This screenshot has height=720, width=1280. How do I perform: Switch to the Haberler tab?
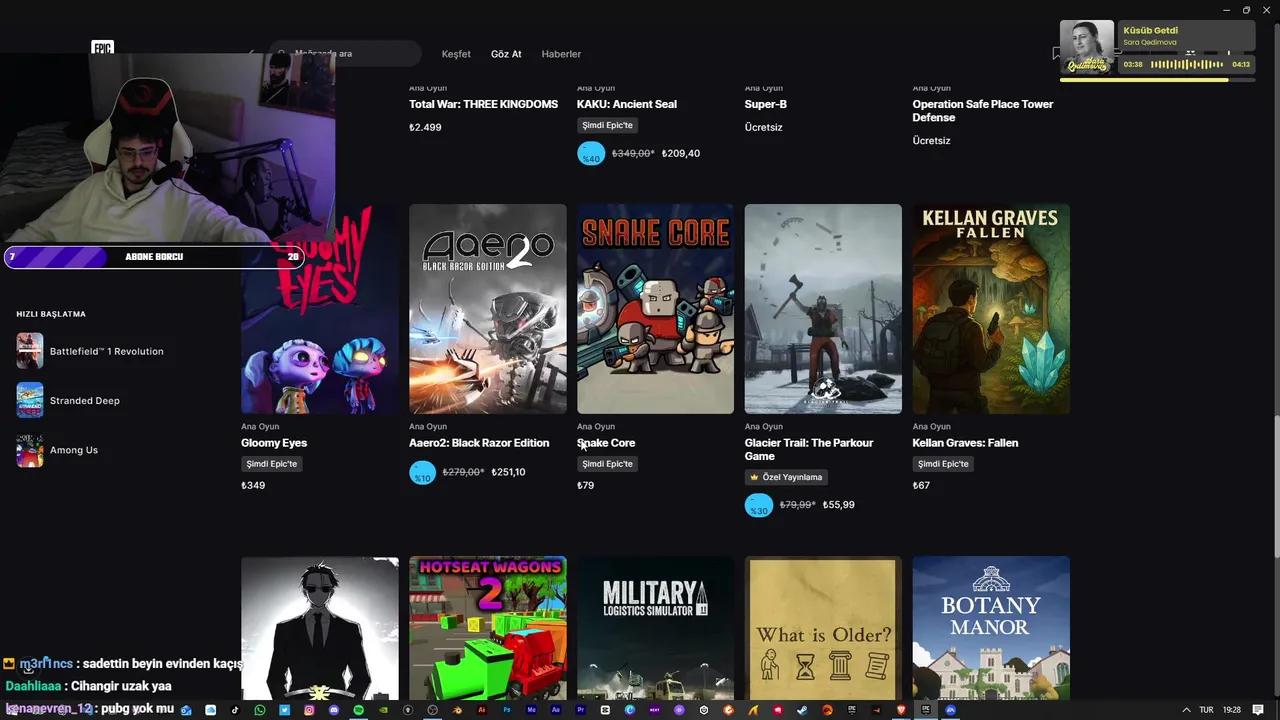(561, 54)
